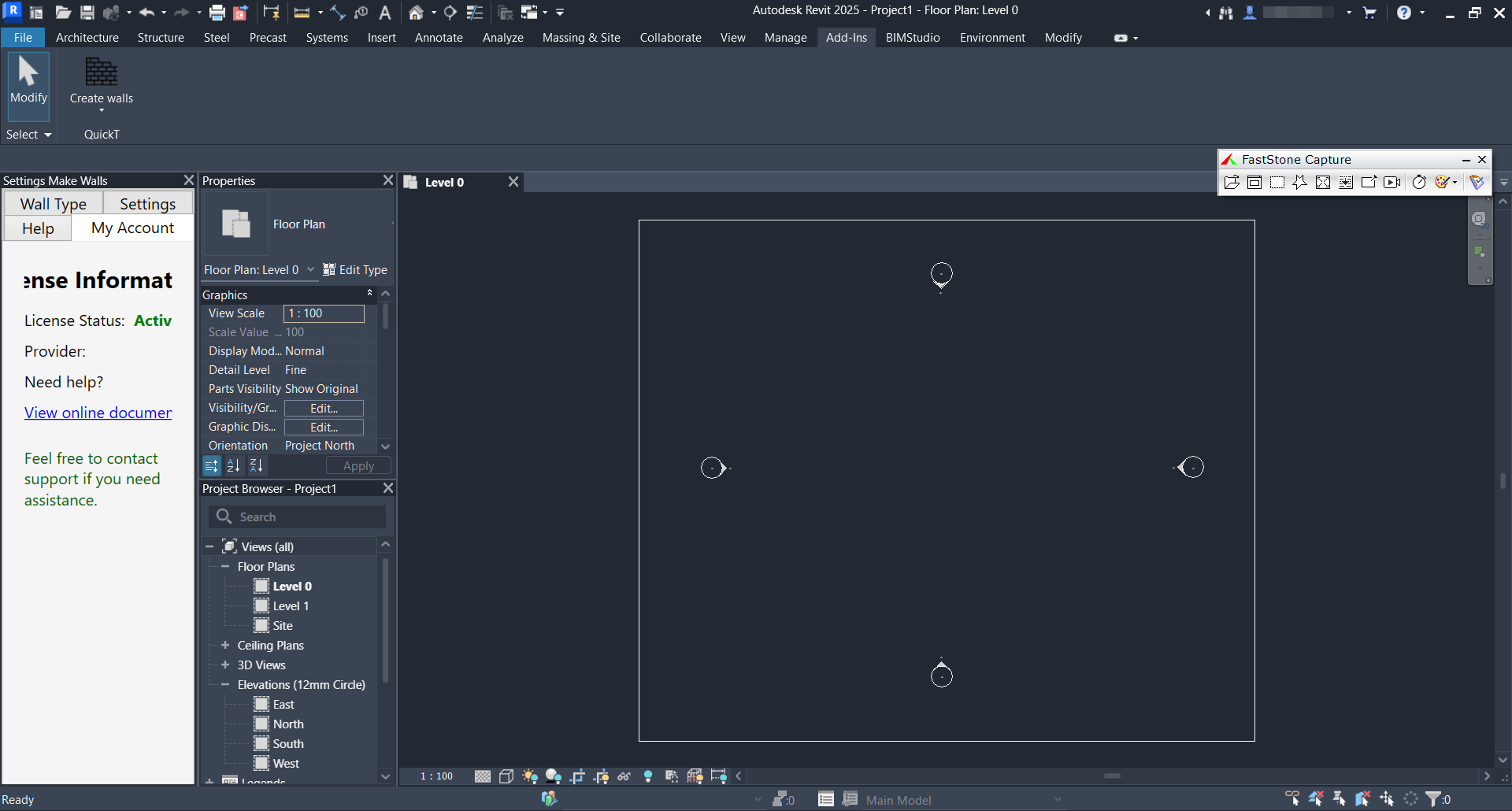Toggle Reveal Hidden Elements lightbulb
The image size is (1512, 811).
pos(648,776)
